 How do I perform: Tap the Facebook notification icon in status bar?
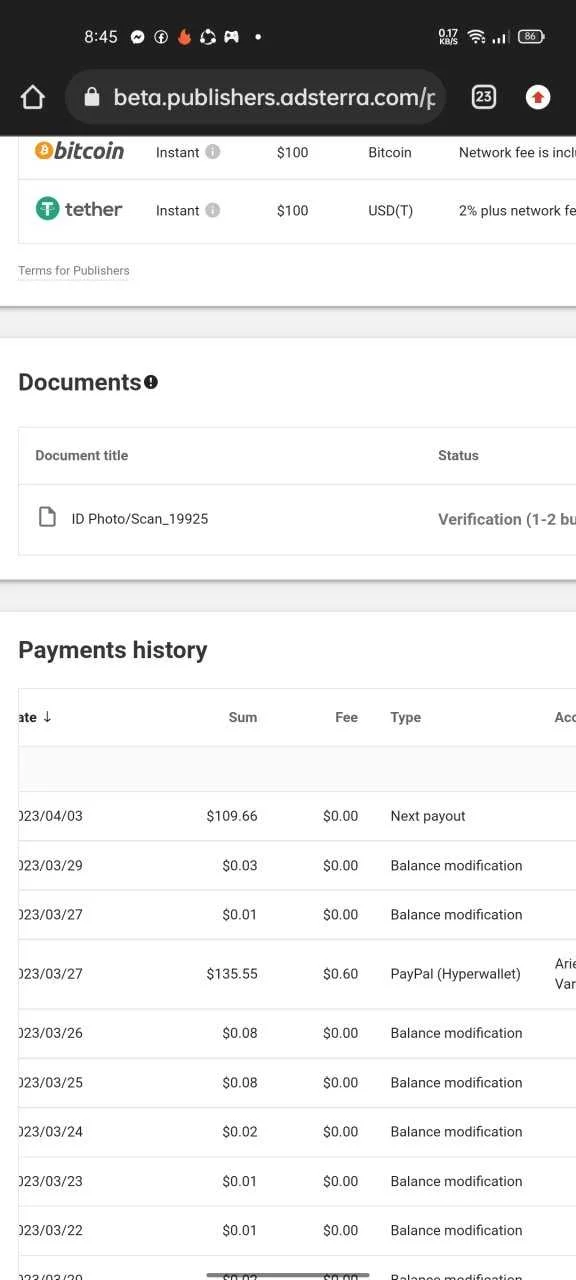161,37
